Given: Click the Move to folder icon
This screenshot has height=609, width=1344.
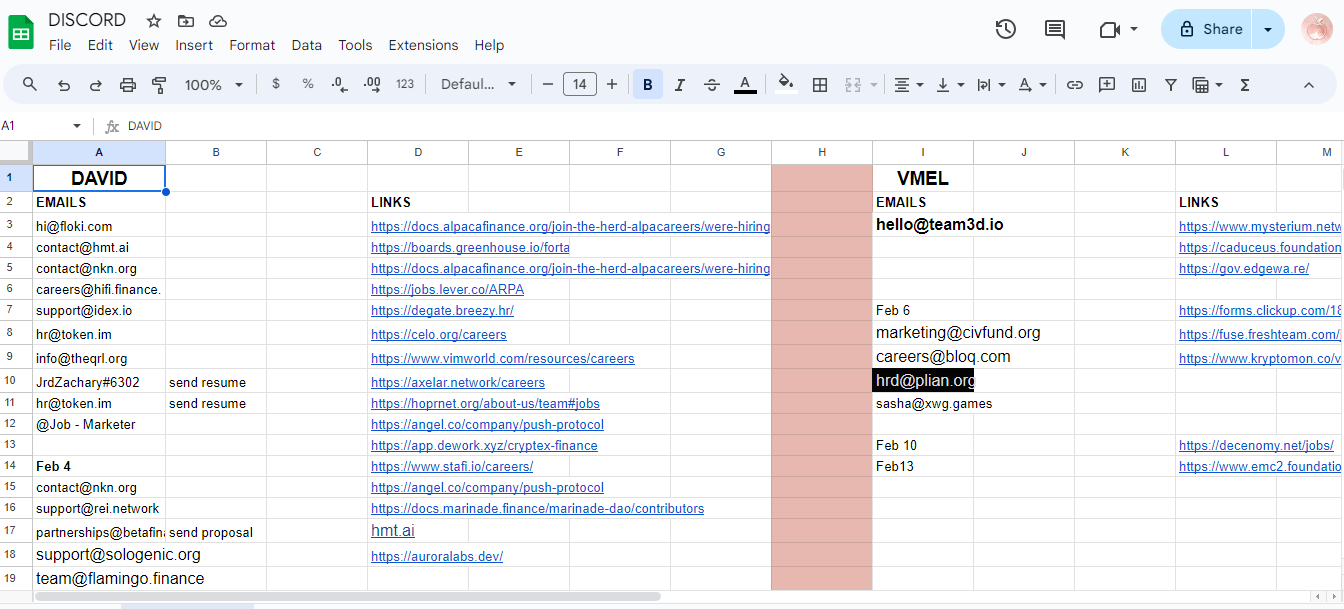Looking at the screenshot, I should (186, 21).
